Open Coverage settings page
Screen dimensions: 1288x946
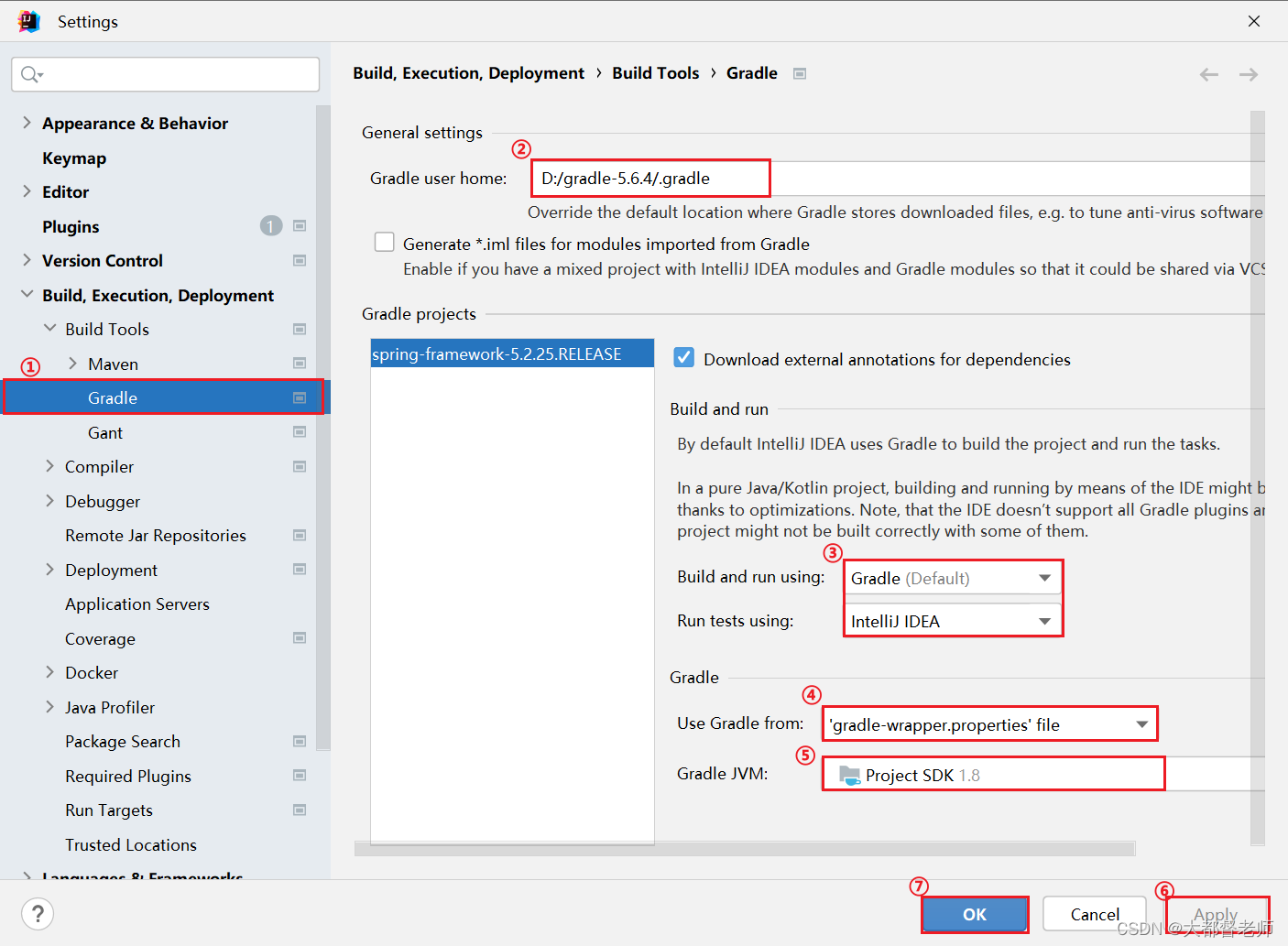point(100,638)
